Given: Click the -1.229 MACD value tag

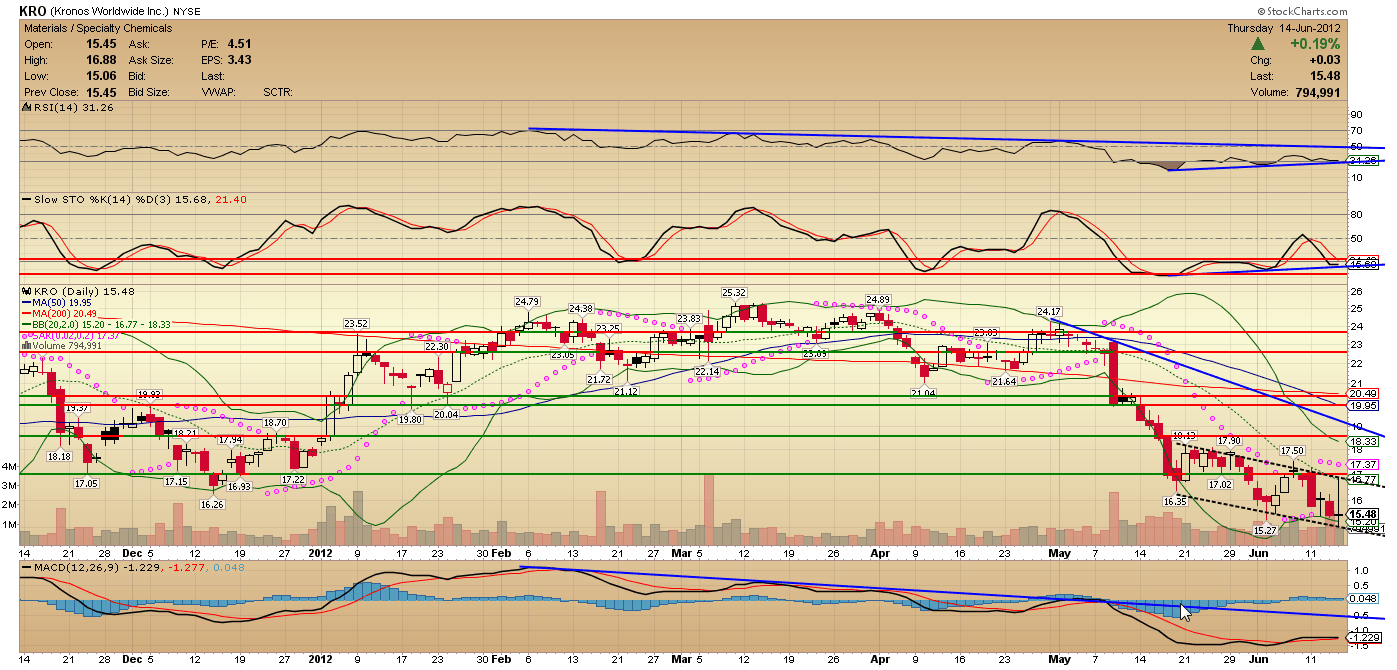Looking at the screenshot, I should click(x=1365, y=637).
